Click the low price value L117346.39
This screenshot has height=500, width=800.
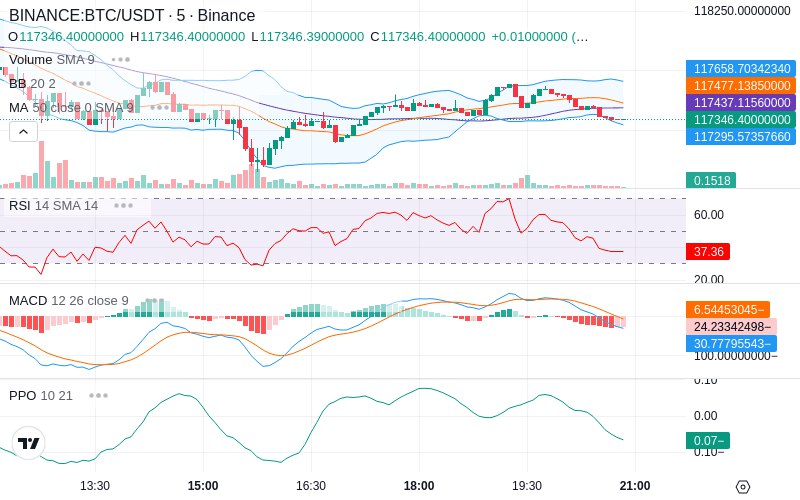[308, 37]
